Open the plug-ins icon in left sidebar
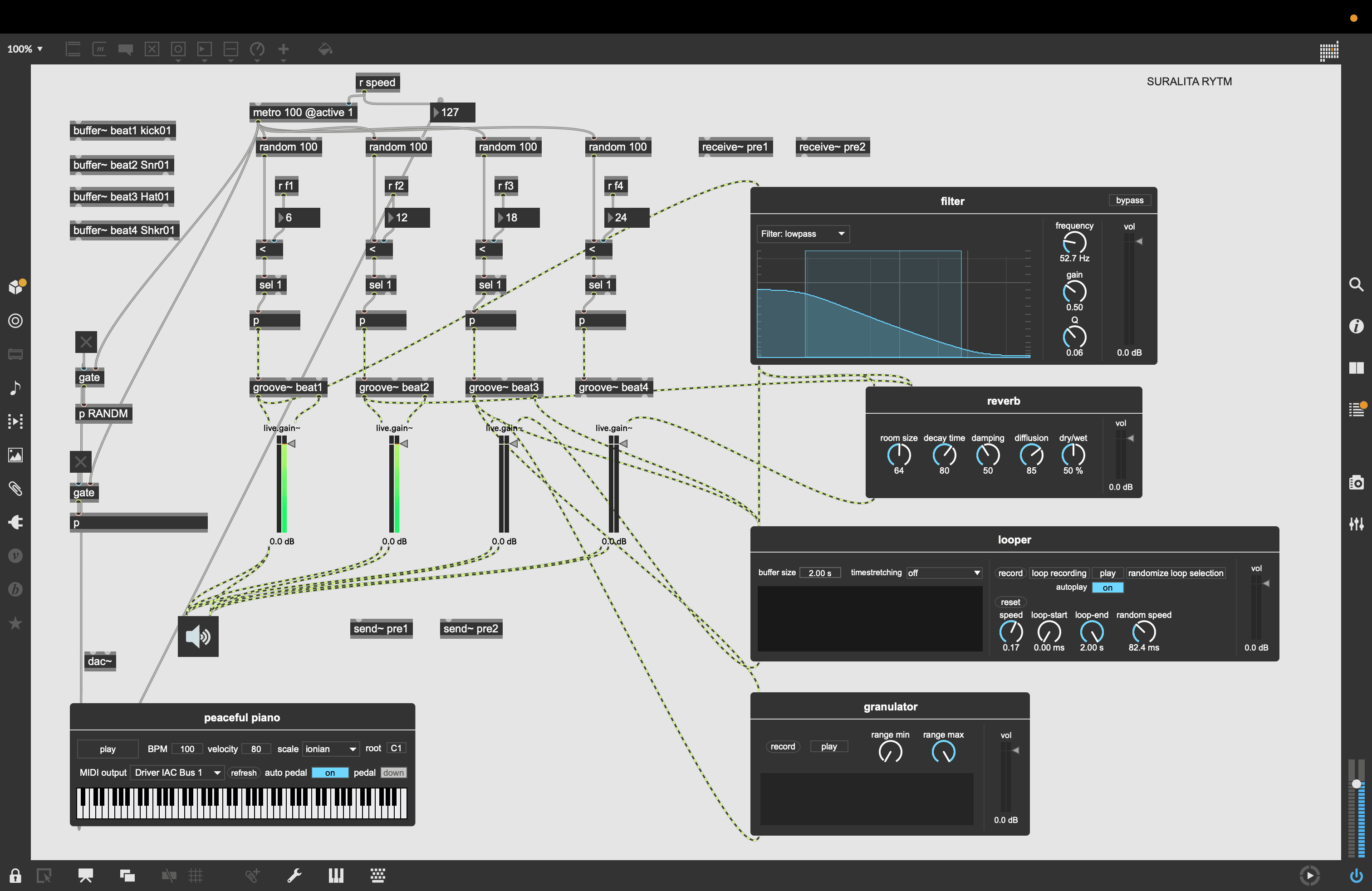The image size is (1372, 891). pos(15,522)
